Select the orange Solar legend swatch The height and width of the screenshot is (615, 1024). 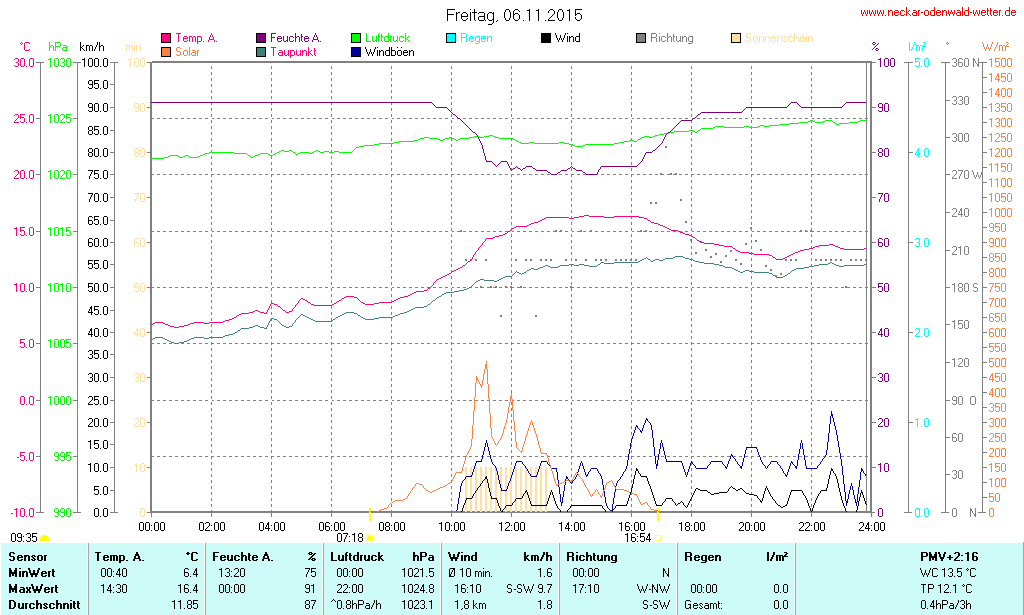click(166, 52)
